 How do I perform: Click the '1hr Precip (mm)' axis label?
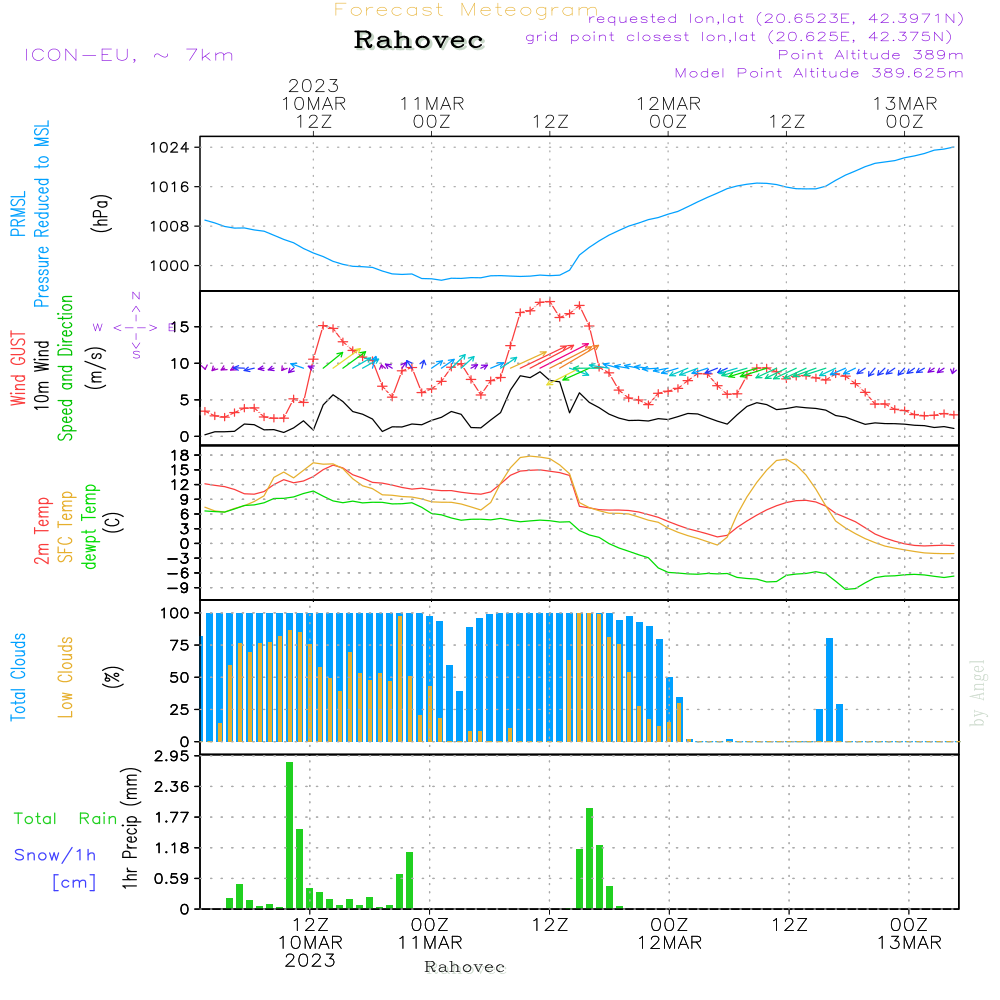[130, 828]
